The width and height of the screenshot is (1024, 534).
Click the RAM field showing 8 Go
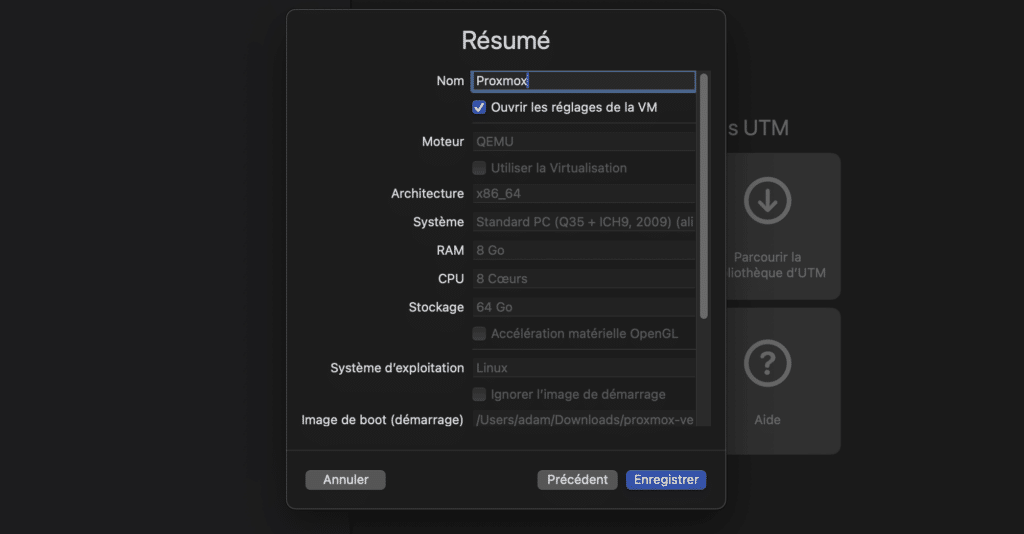click(x=583, y=251)
